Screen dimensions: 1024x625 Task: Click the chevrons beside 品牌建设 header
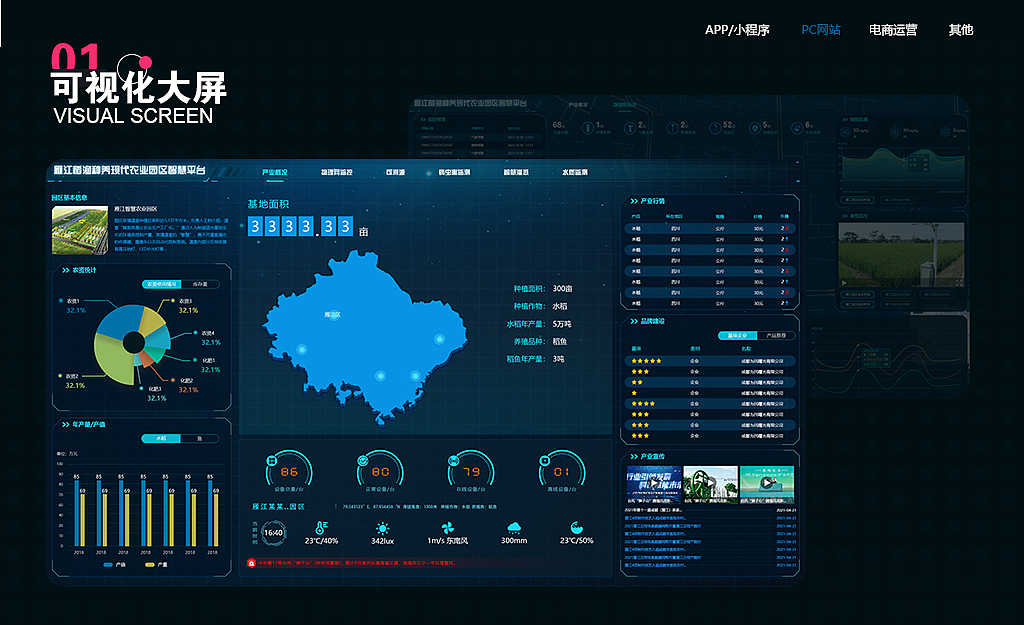[633, 321]
